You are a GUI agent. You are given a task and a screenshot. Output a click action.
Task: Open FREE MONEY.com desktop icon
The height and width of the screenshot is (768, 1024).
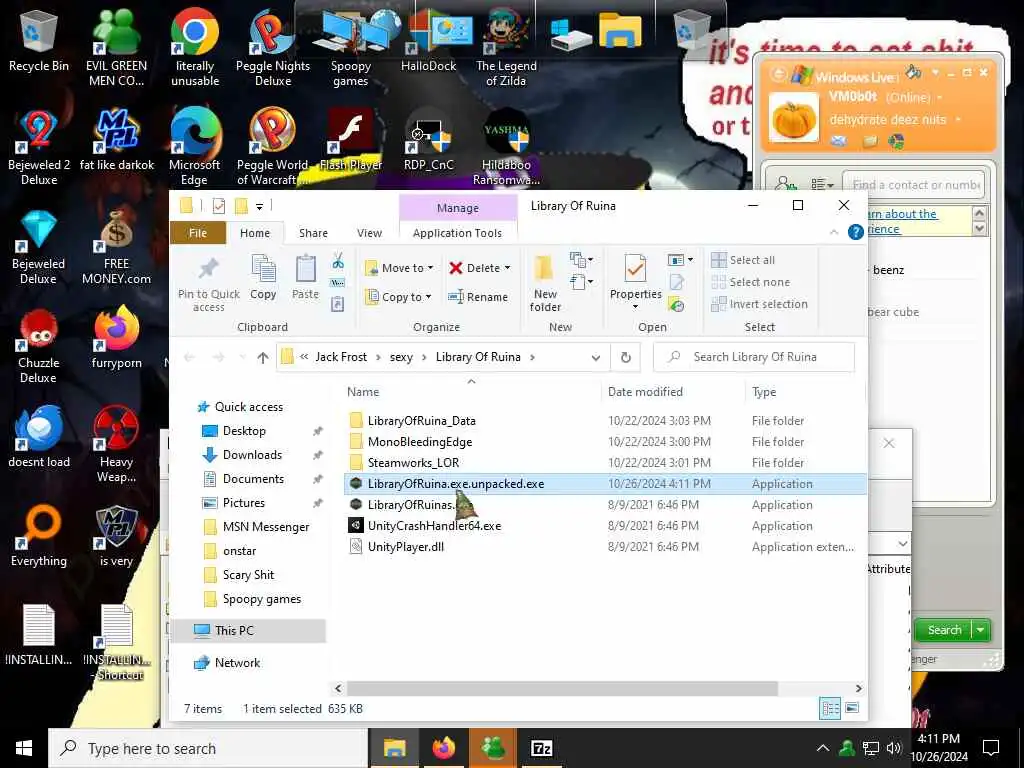click(116, 247)
